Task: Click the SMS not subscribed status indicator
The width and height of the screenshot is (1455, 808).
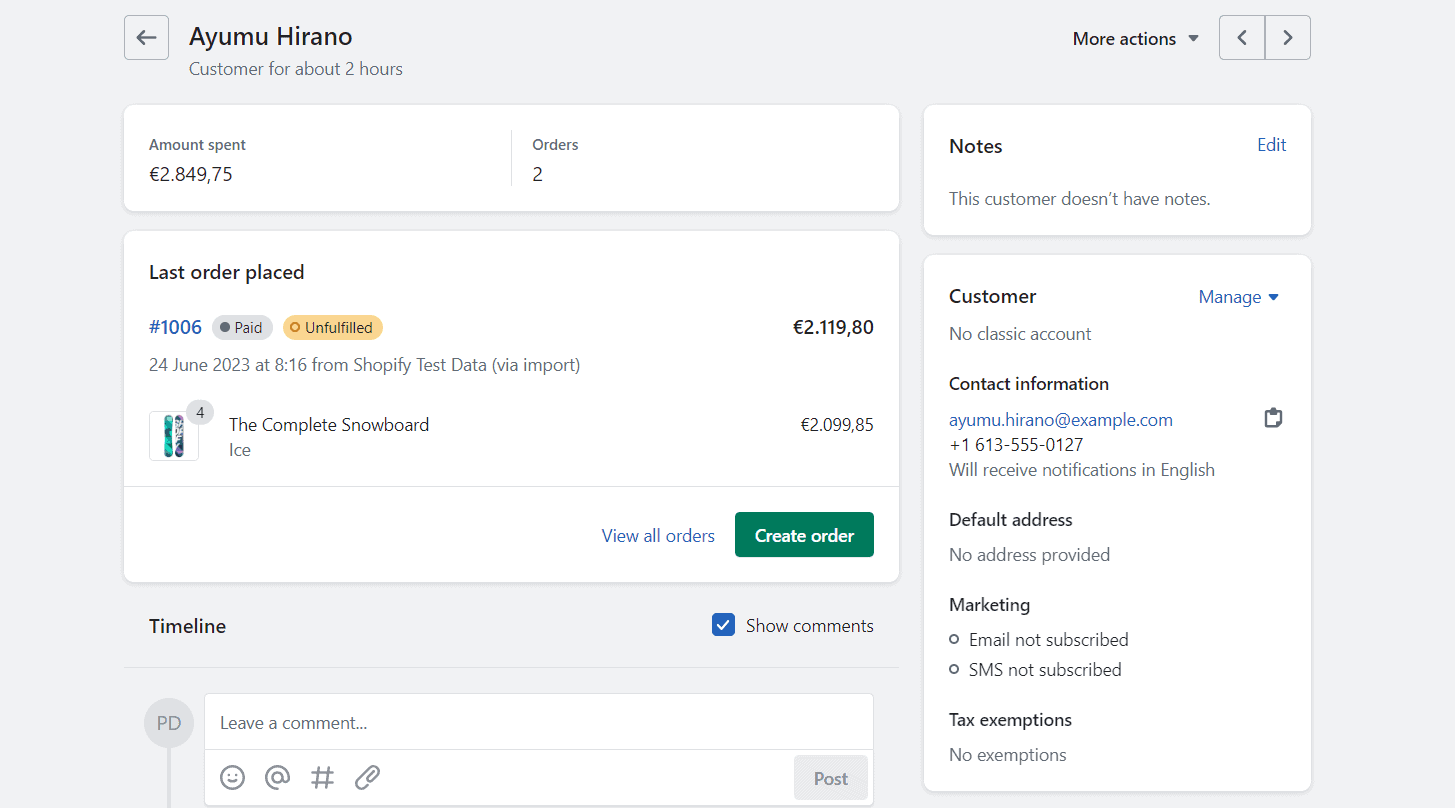Action: 952,669
